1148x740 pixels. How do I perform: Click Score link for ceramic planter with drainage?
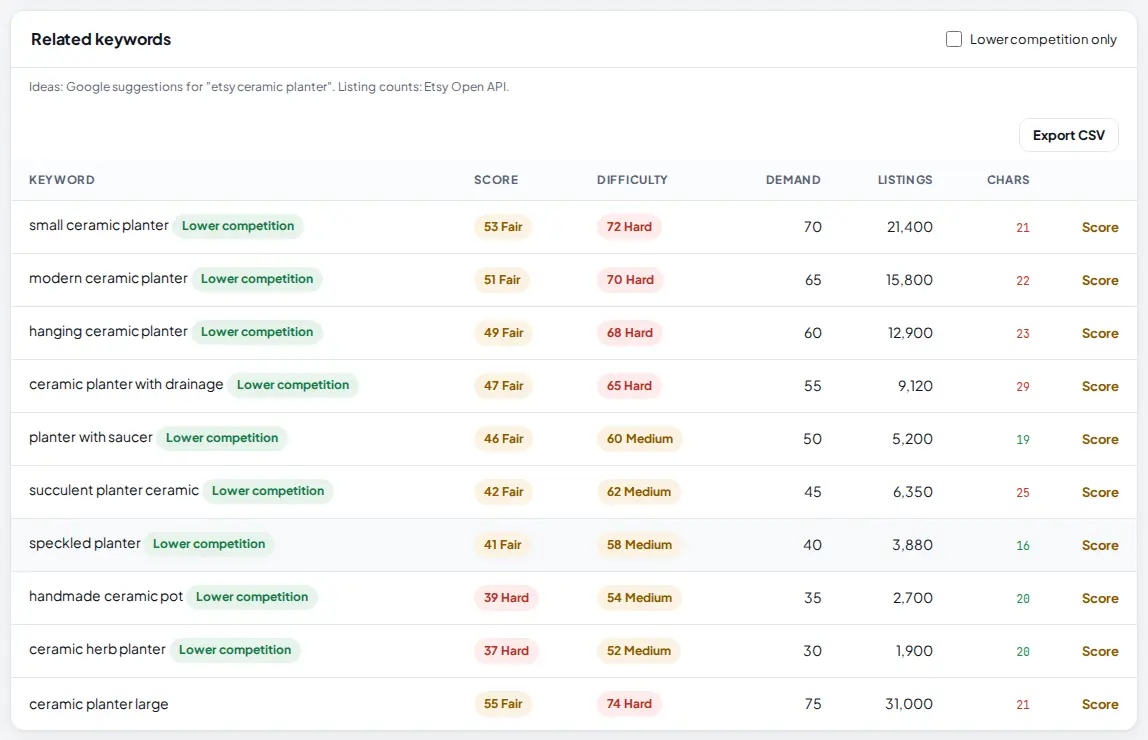[x=1100, y=386]
